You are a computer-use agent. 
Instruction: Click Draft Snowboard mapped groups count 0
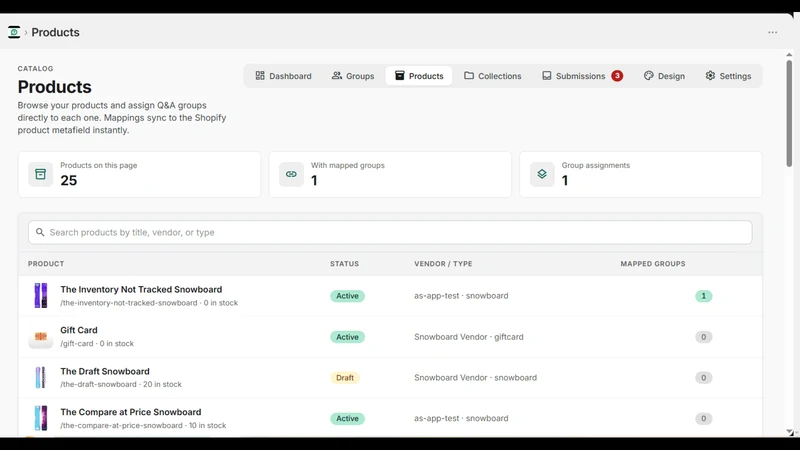coord(704,378)
